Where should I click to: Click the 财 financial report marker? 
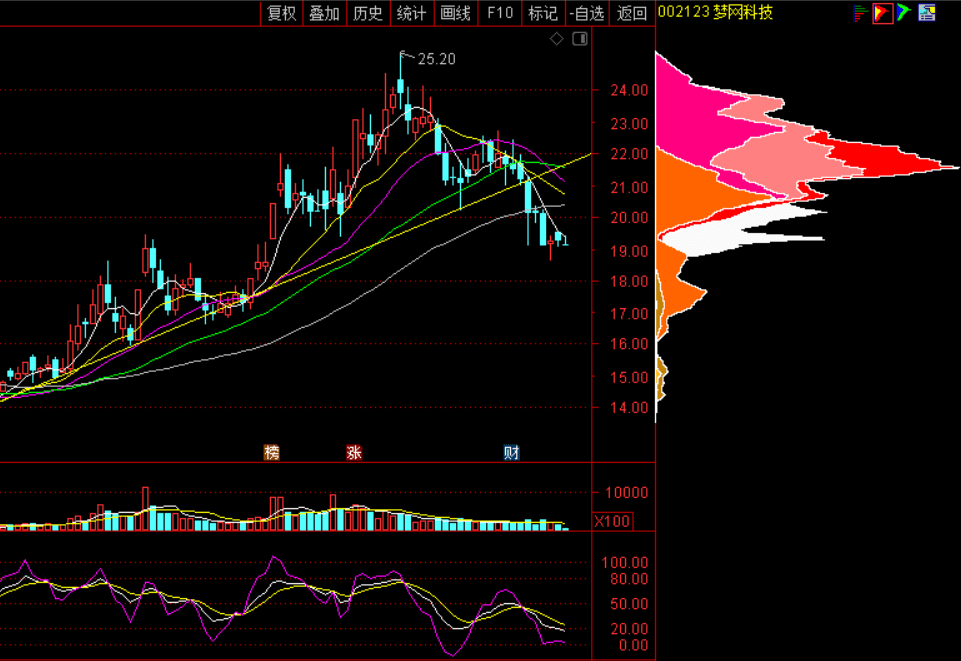[511, 453]
